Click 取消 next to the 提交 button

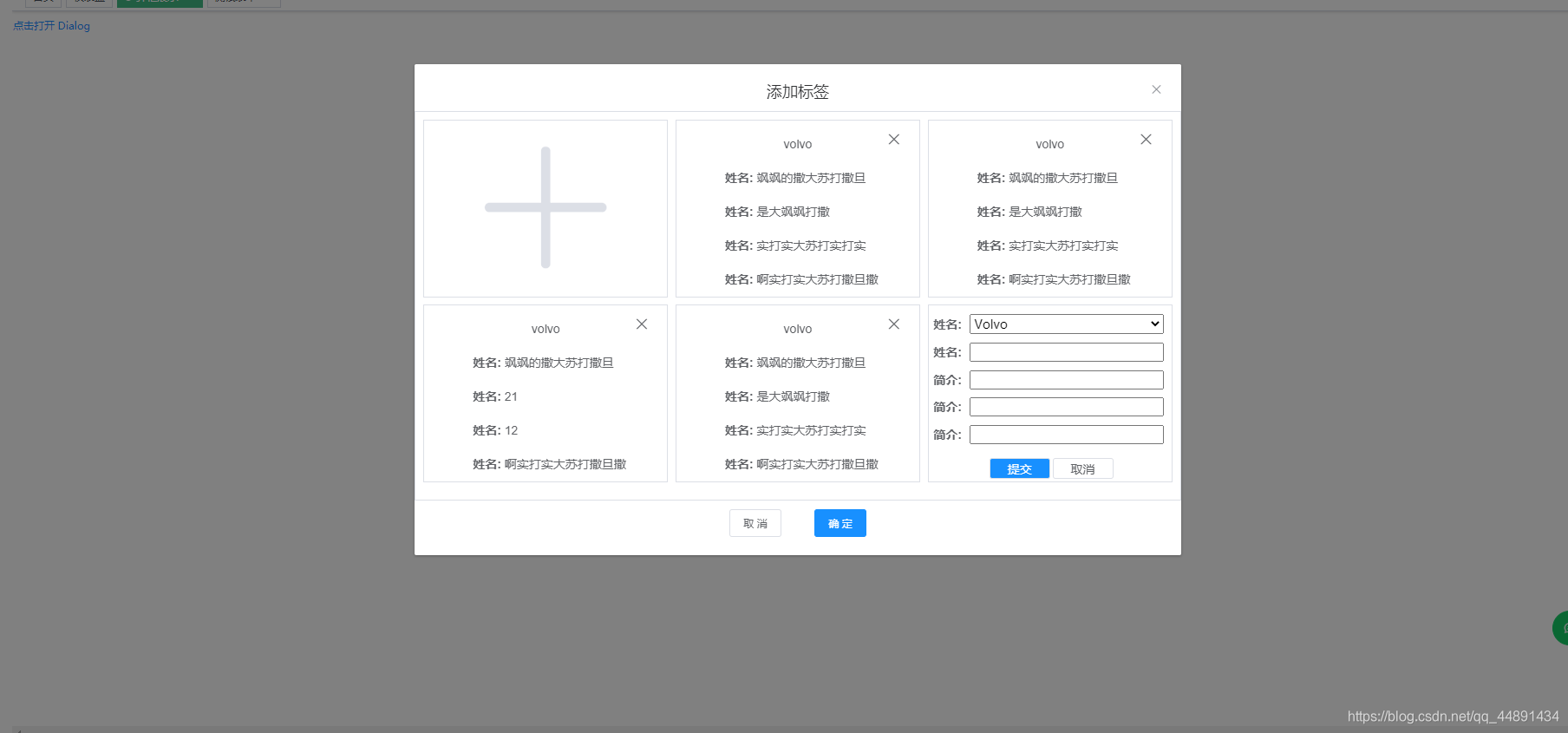pyautogui.click(x=1082, y=468)
